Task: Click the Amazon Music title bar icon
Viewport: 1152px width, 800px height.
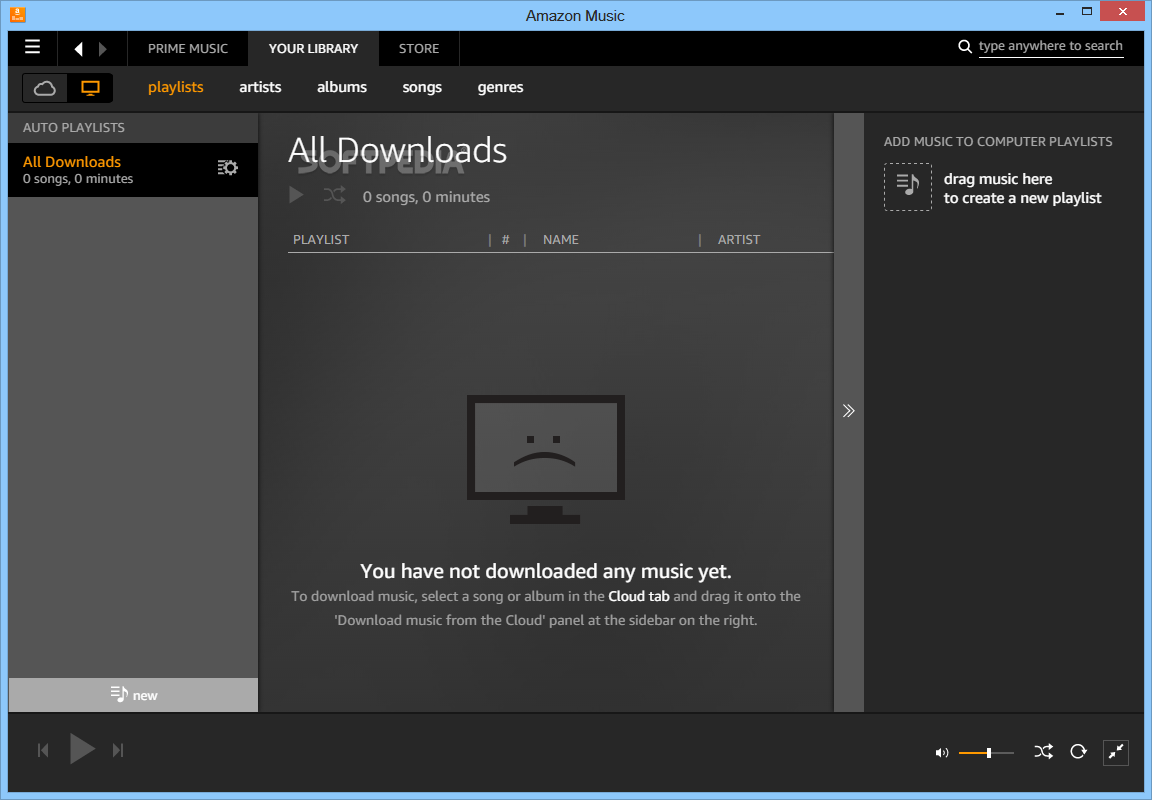Action: pyautogui.click(x=18, y=14)
